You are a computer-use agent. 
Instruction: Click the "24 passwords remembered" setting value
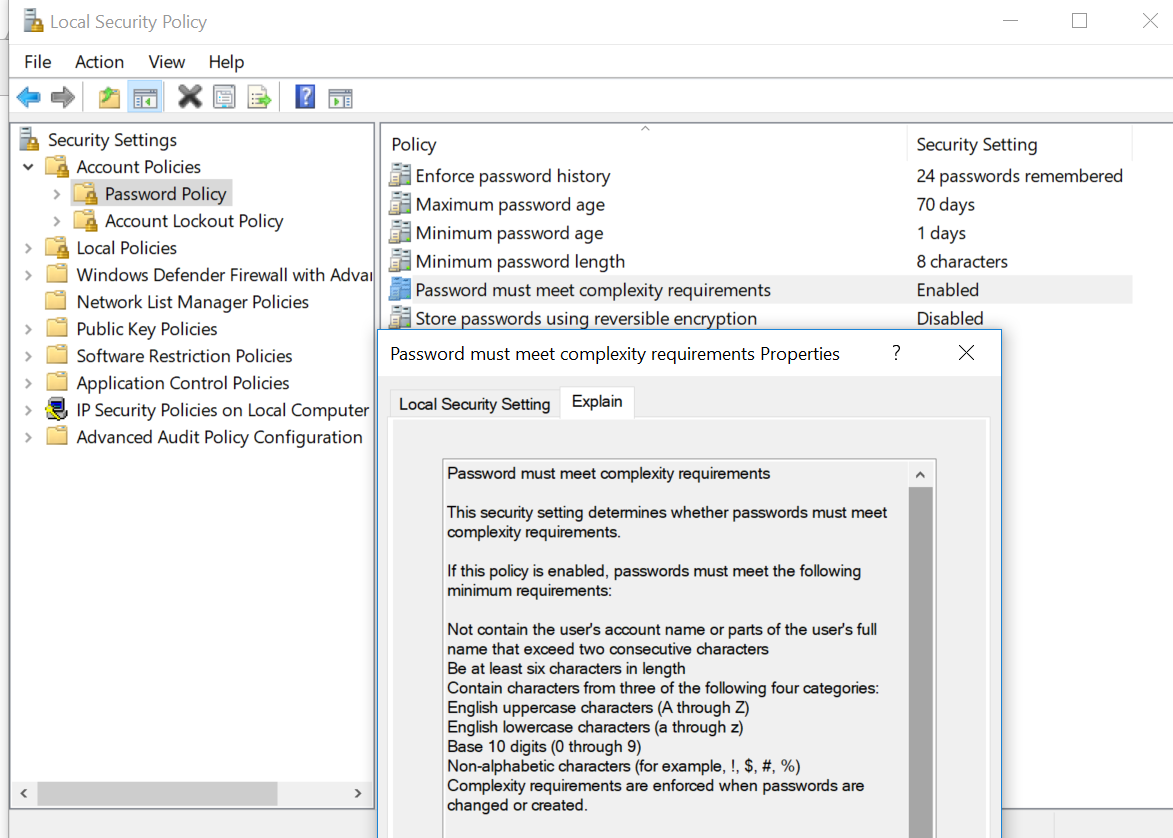[1020, 176]
